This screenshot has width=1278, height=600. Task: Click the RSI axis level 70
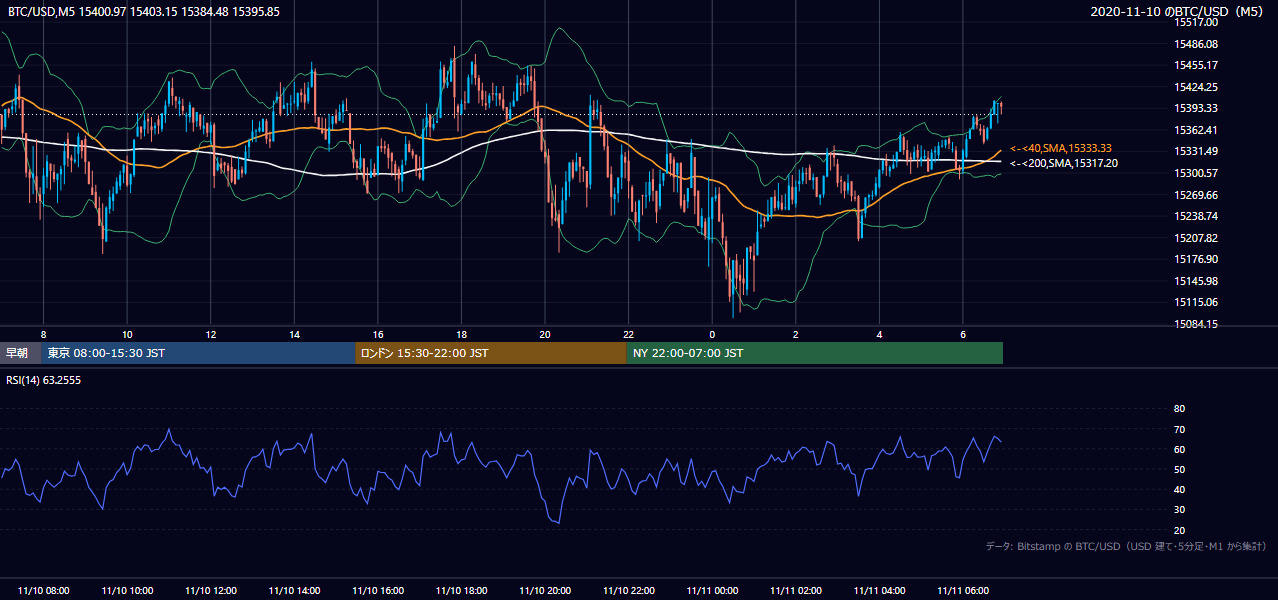(x=1179, y=429)
